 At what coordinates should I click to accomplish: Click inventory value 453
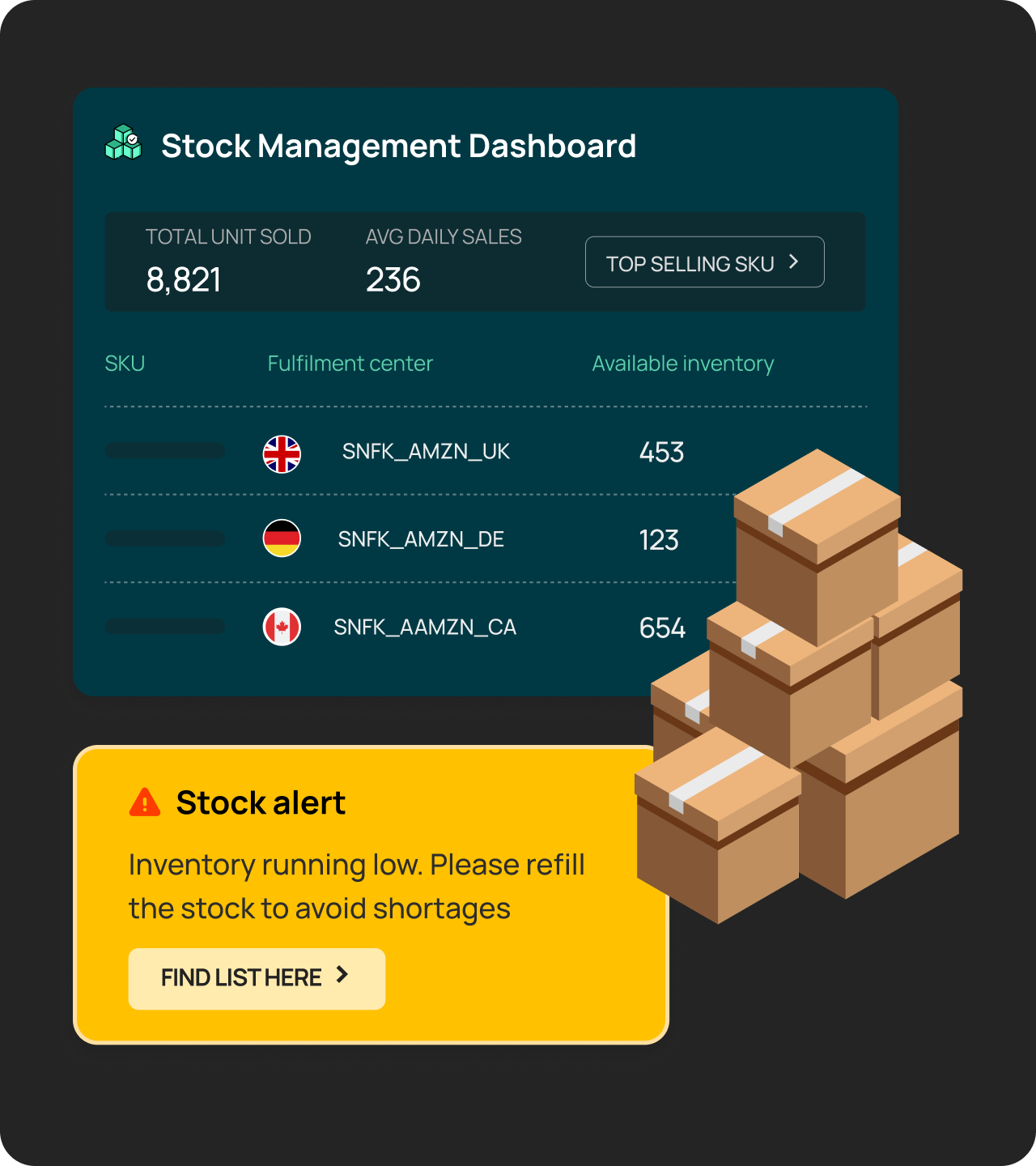point(661,452)
